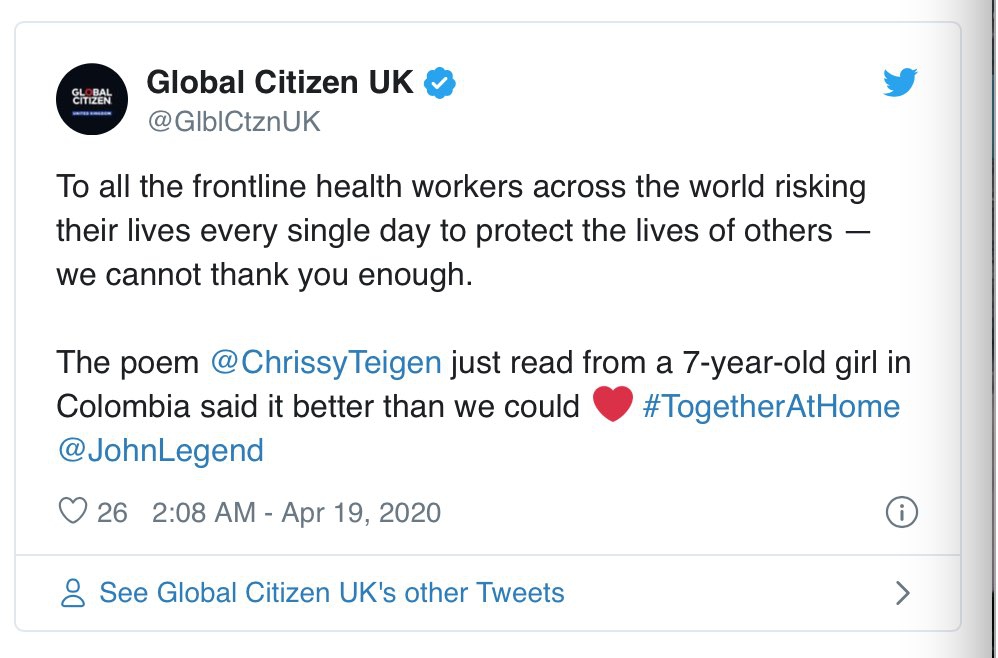This screenshot has width=998, height=658.
Task: Click the Twitter bird logo
Action: (x=899, y=83)
